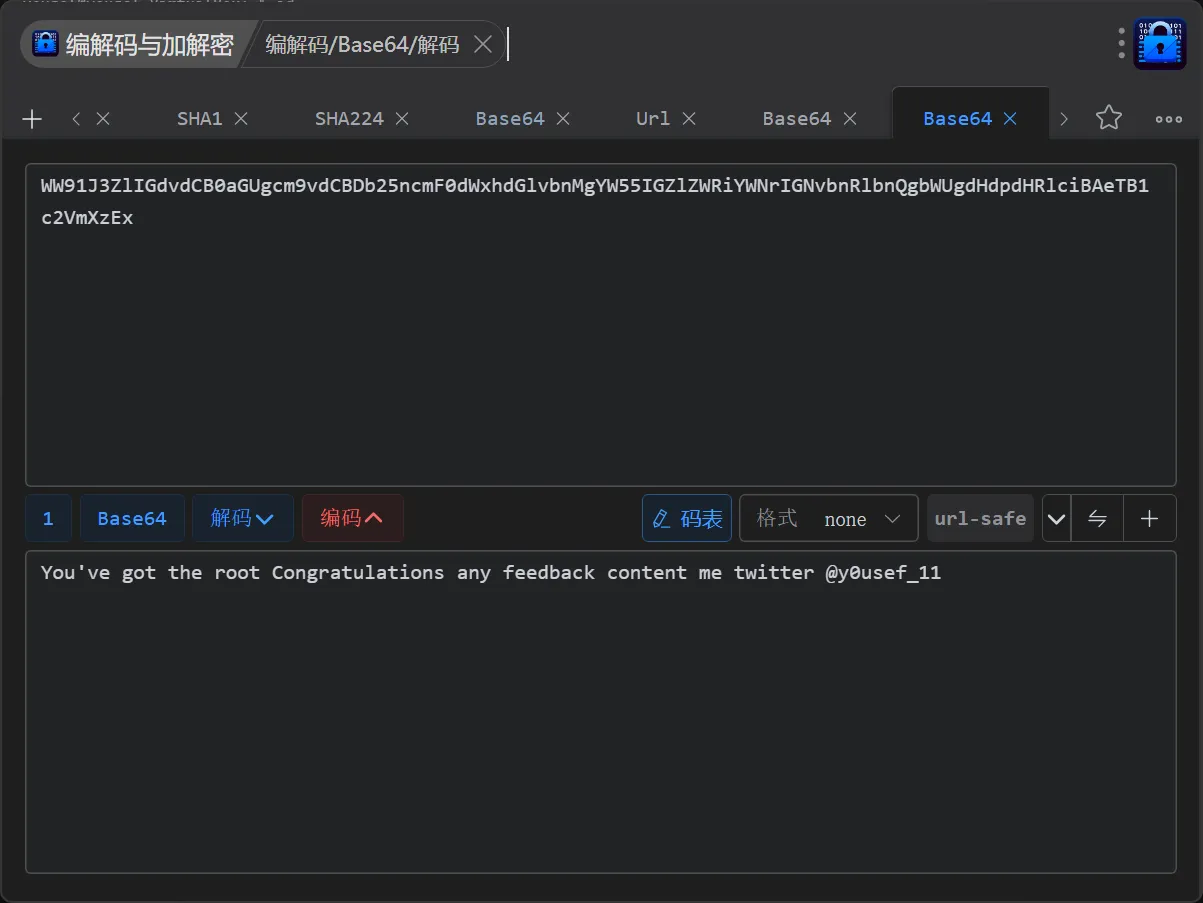Click the swap arrows icon

click(1097, 518)
